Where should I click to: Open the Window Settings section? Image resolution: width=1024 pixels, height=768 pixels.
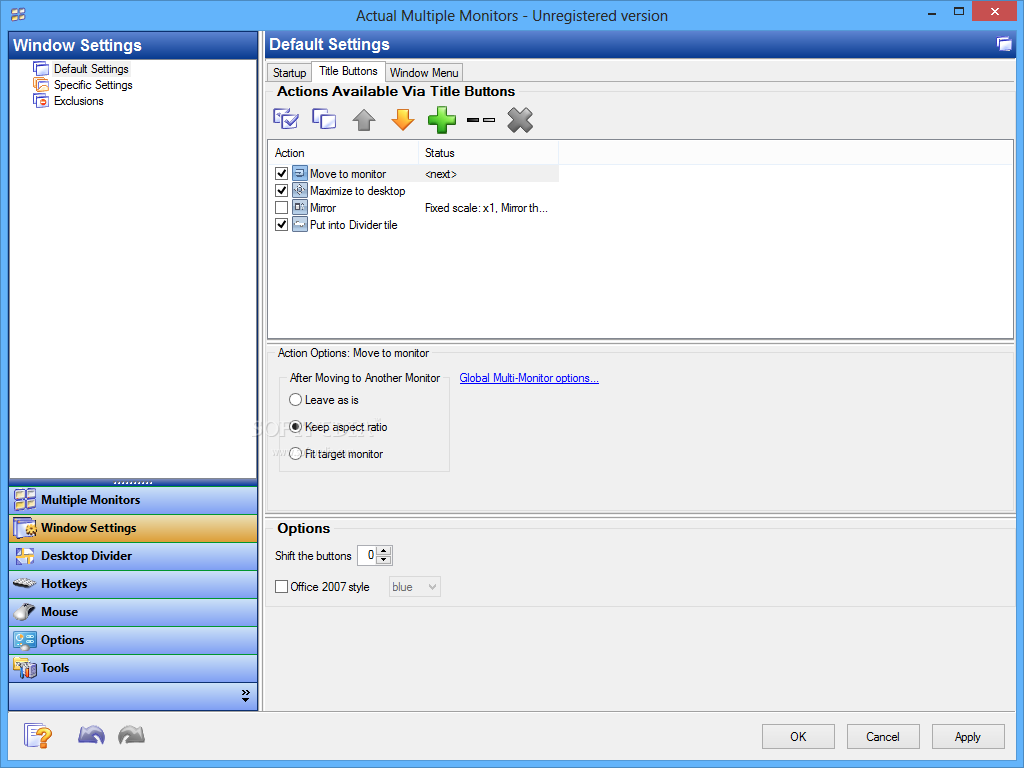(133, 528)
